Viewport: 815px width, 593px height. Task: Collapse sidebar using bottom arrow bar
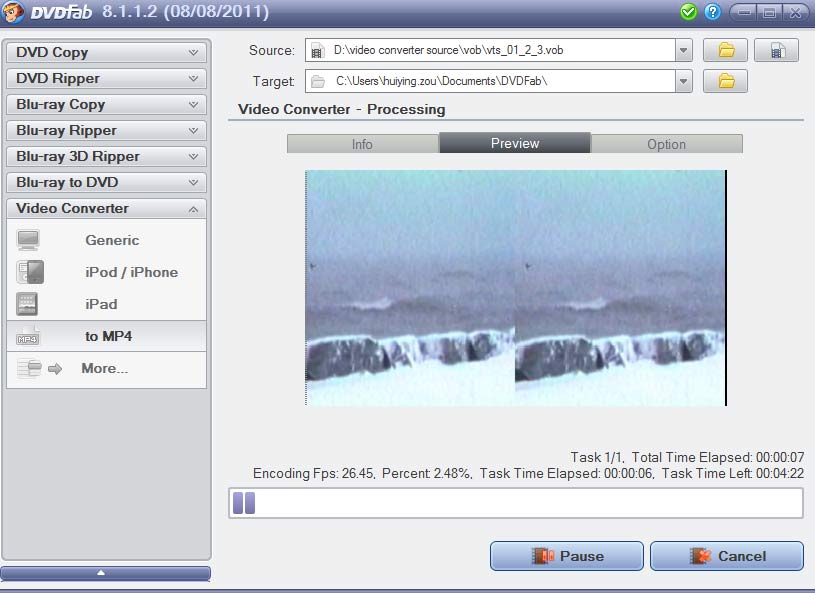click(106, 573)
